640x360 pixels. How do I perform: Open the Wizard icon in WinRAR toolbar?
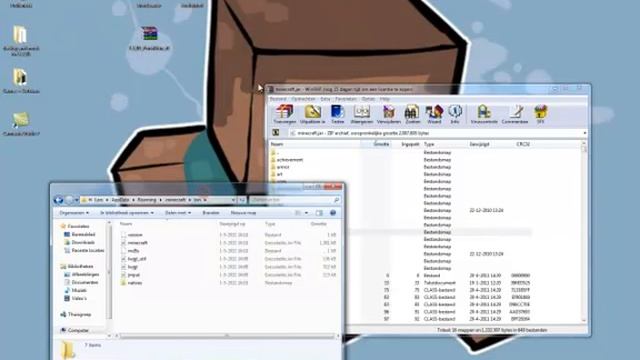point(434,114)
